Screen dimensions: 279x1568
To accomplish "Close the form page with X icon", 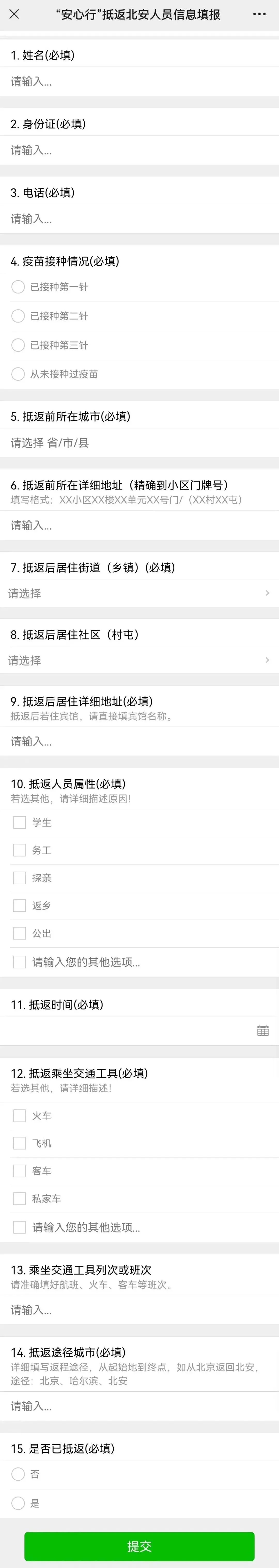I will [14, 14].
